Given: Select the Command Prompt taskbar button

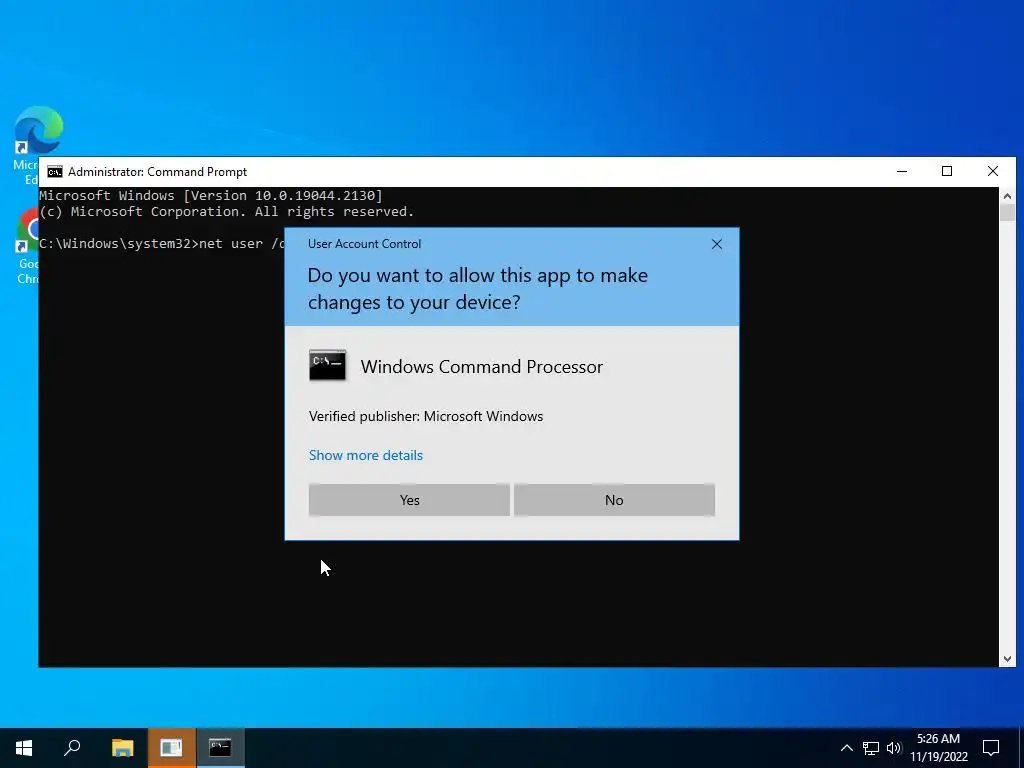Looking at the screenshot, I should tap(220, 747).
